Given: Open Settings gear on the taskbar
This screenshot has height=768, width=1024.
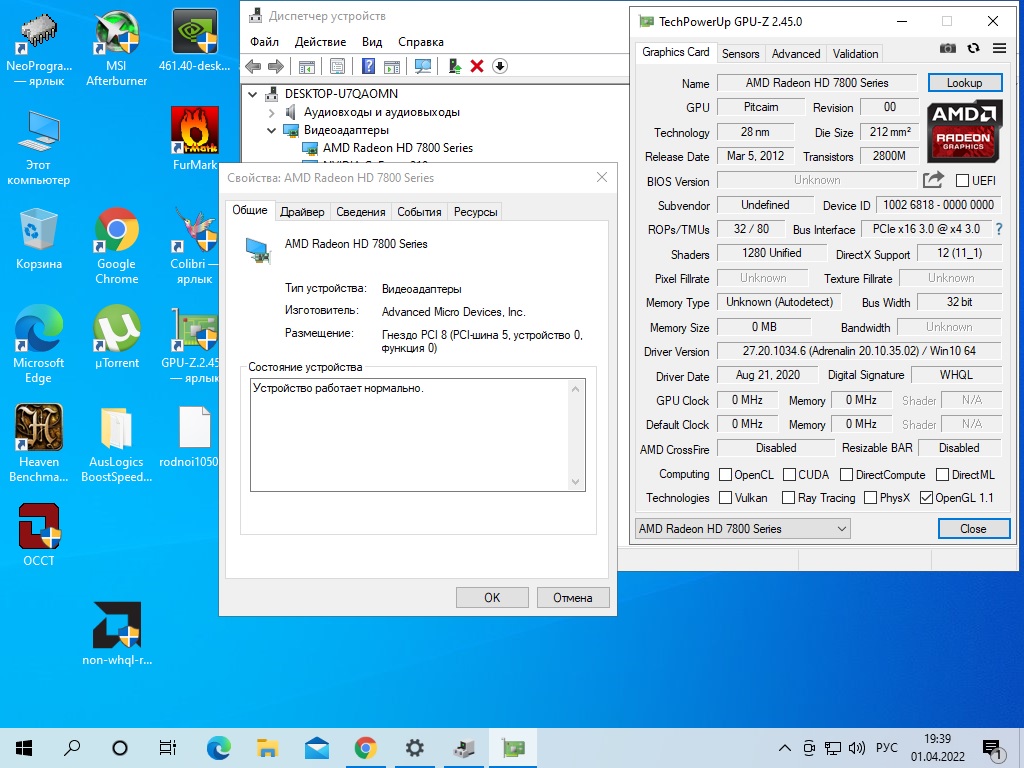Looking at the screenshot, I should [x=415, y=748].
